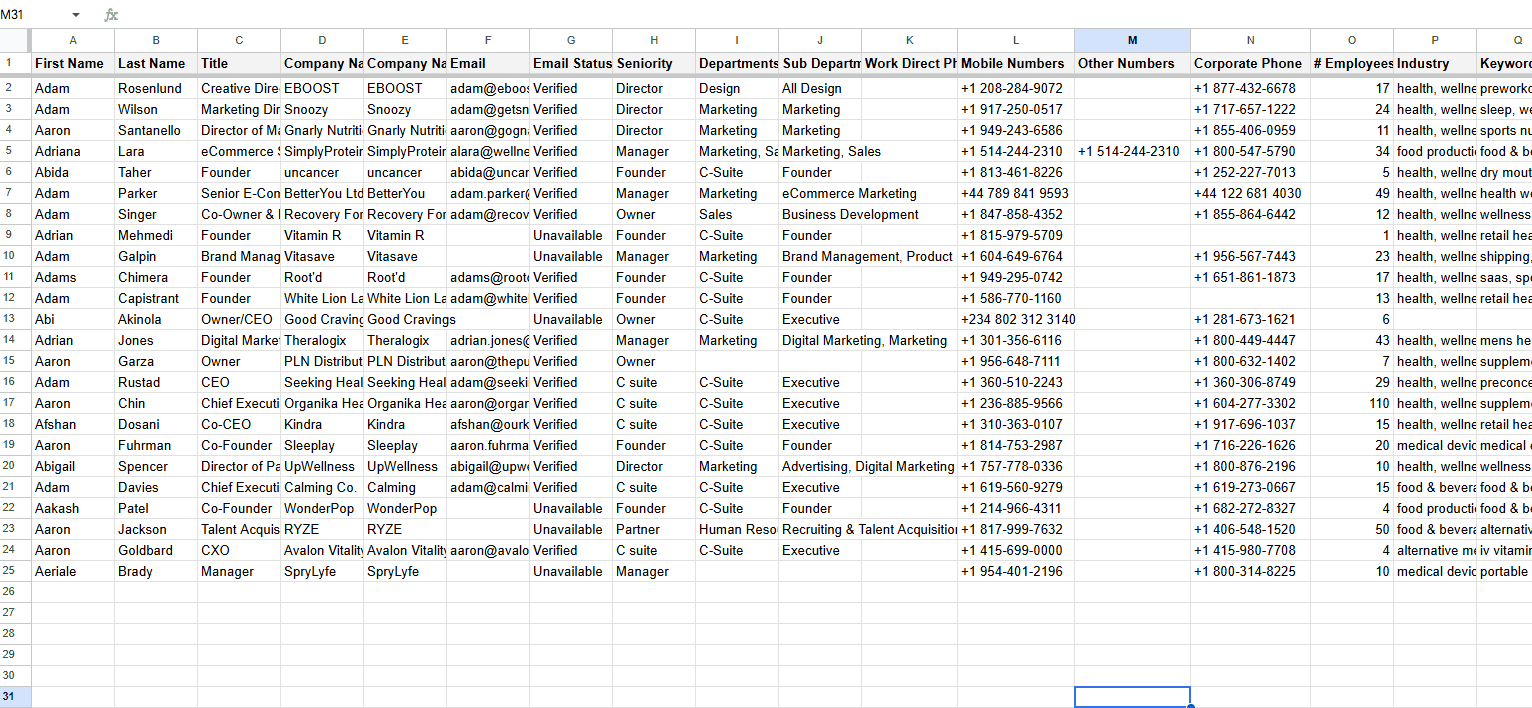Click the Aeriale first name cell
The image size is (1532, 708).
pos(73,571)
